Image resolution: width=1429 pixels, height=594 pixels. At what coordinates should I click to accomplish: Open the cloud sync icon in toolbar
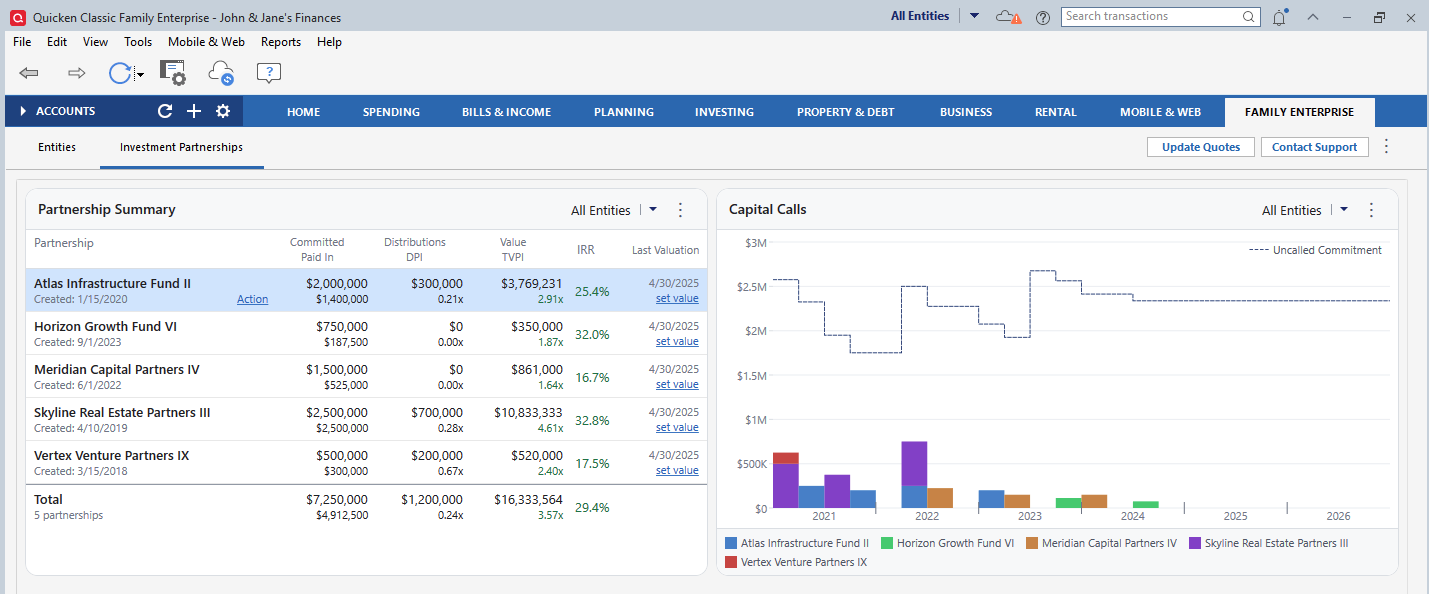click(x=221, y=73)
